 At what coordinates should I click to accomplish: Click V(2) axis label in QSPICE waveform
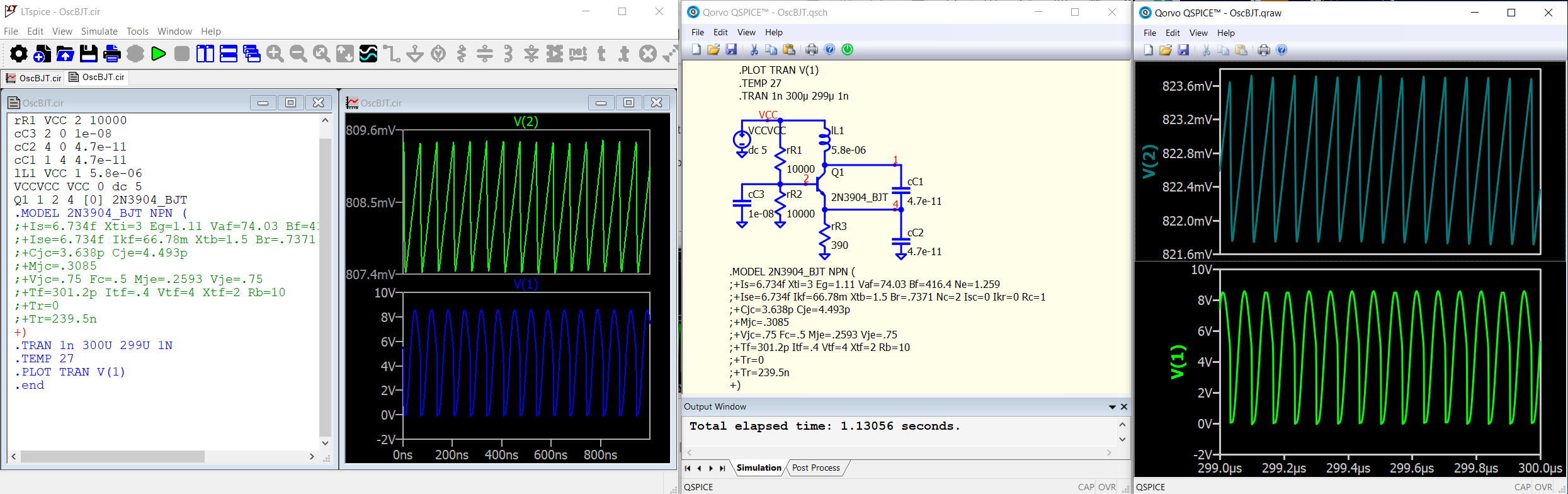tap(1149, 161)
